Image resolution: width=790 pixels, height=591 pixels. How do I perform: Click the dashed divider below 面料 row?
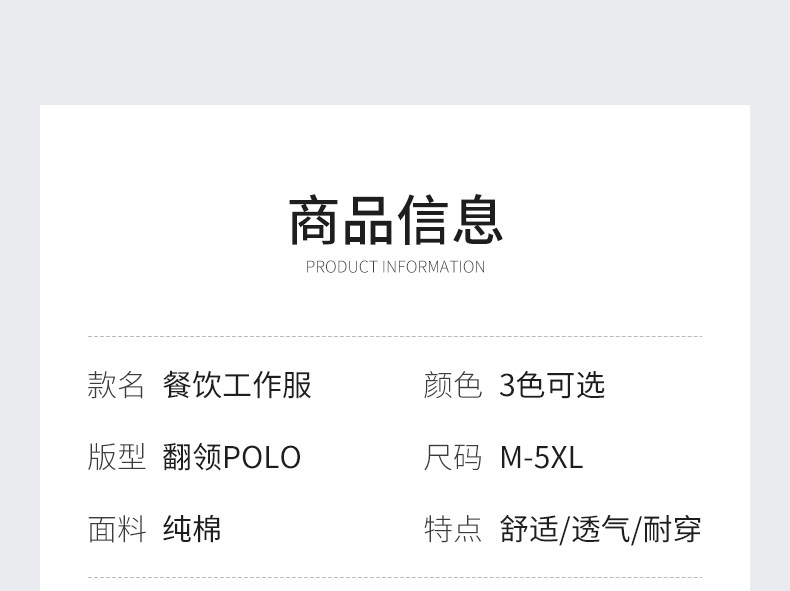coord(395,577)
